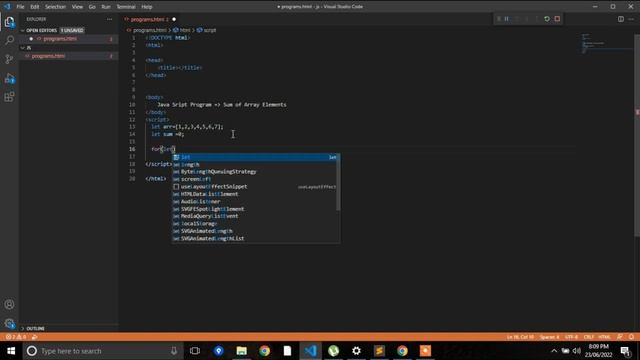
Task: Choose the SVGAnimatedLengthList suggestion
Action: [255, 238]
